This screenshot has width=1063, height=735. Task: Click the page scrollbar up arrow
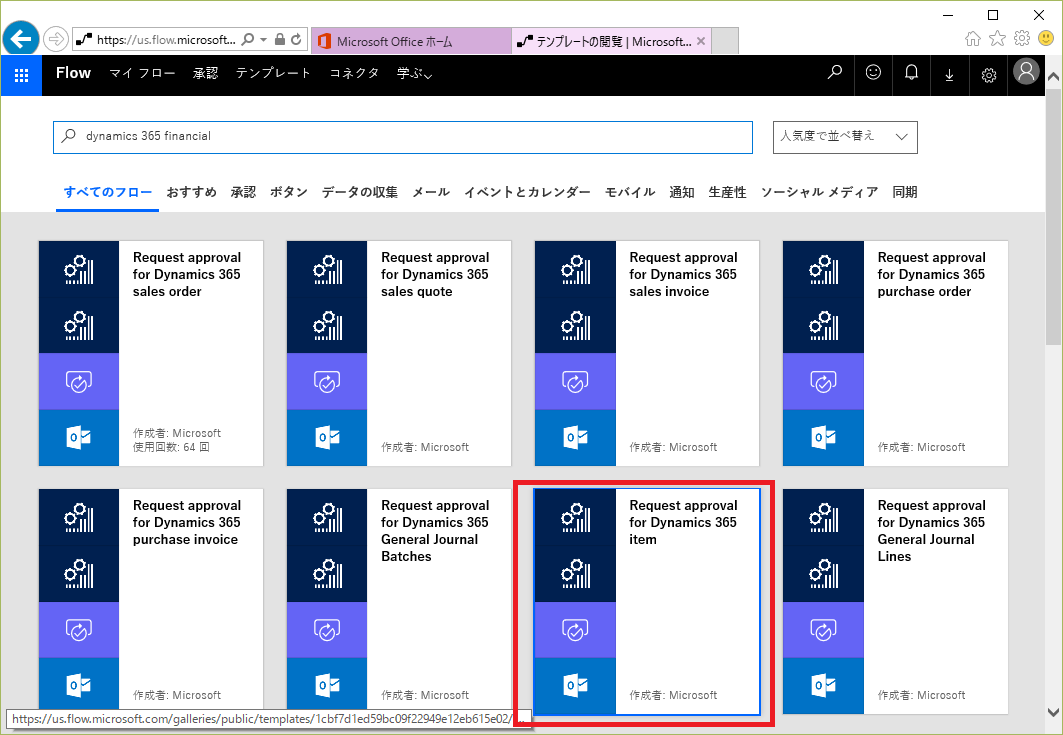[x=1054, y=77]
